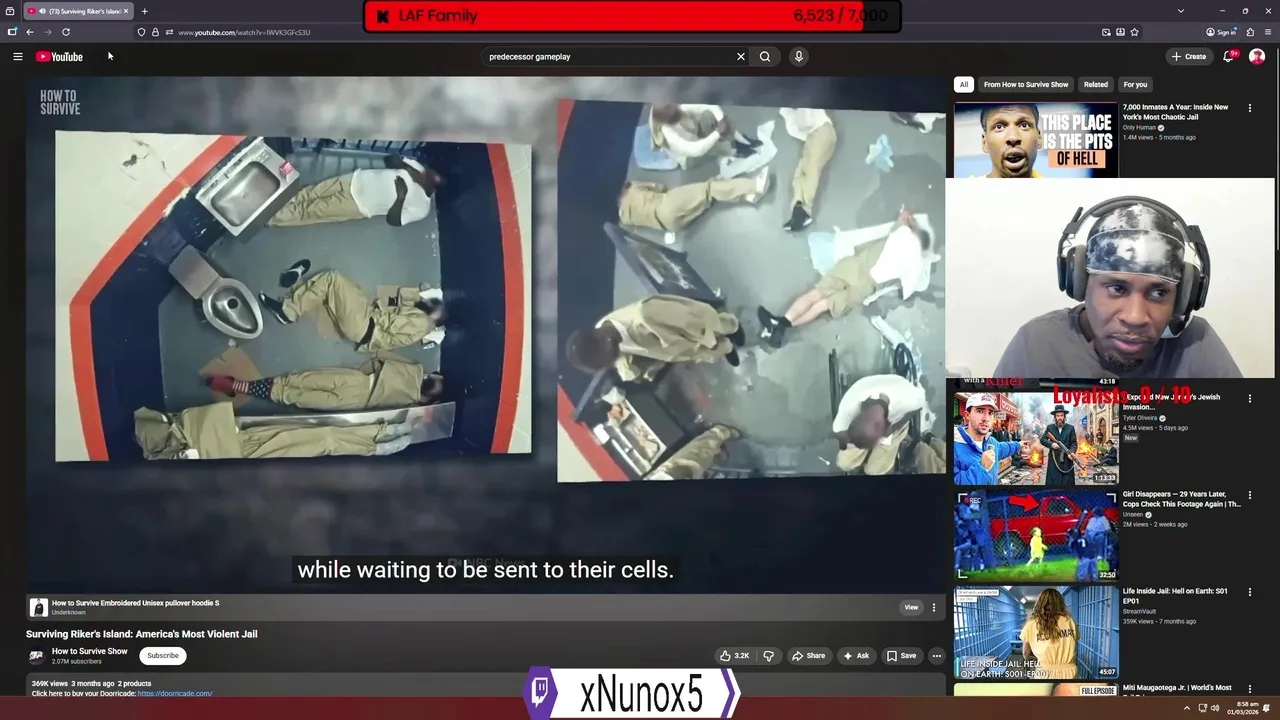The width and height of the screenshot is (1280, 720).
Task: Open options menu for 7,000 Inmates video
Action: (x=1249, y=108)
